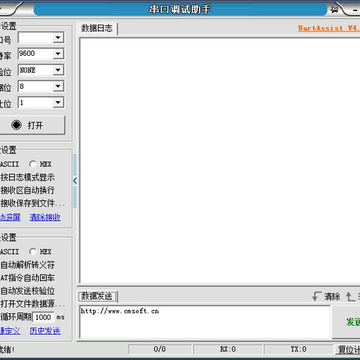Image resolution: width=360 pixels, height=360 pixels.
Task: Open the stop bits dropdown showing 1
Action: pyautogui.click(x=58, y=103)
